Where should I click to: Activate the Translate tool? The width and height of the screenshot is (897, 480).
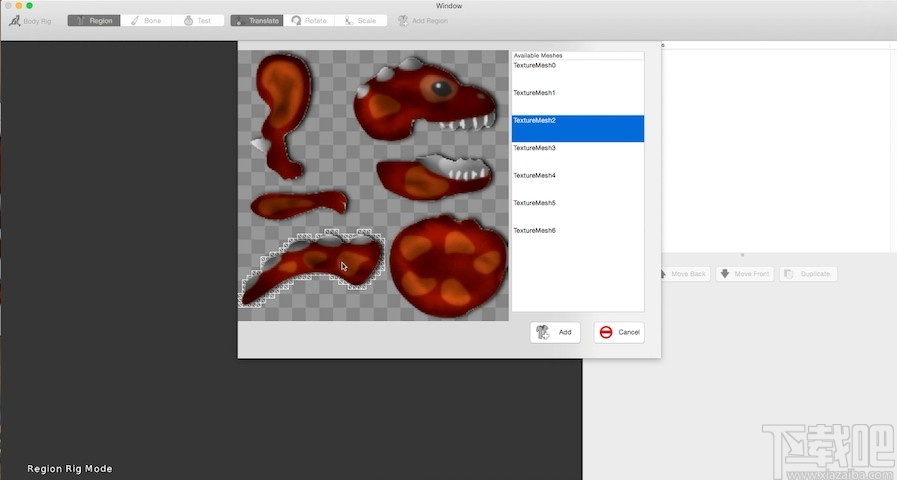click(x=257, y=21)
